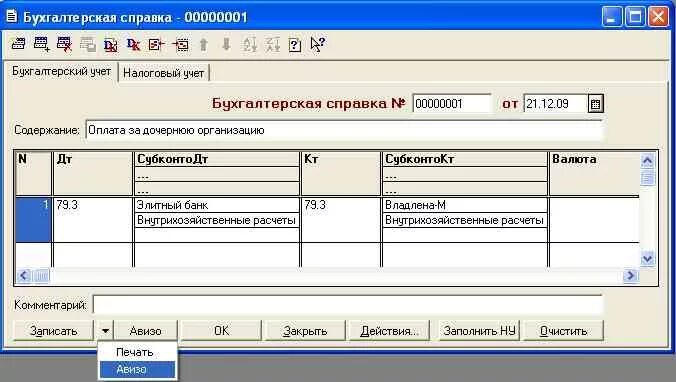
Task: Click the horizontal scroll left arrow
Action: 24,275
